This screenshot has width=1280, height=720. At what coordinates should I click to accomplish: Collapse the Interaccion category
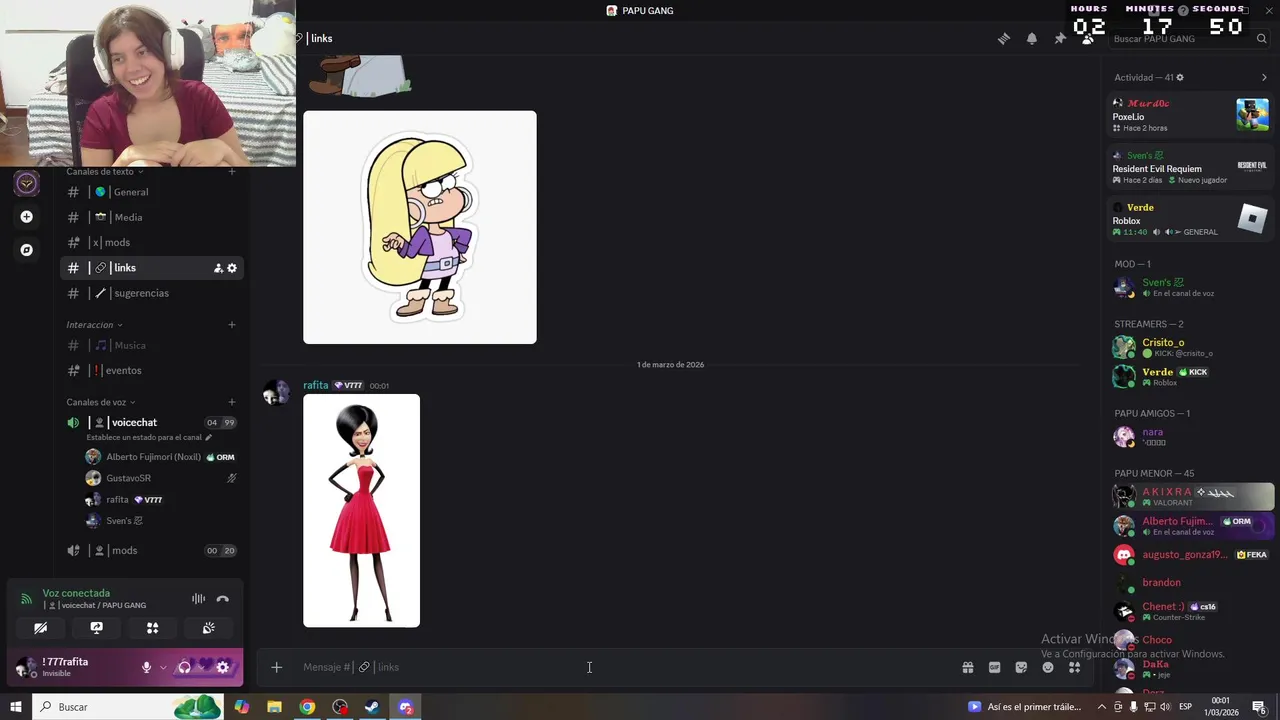tap(94, 325)
